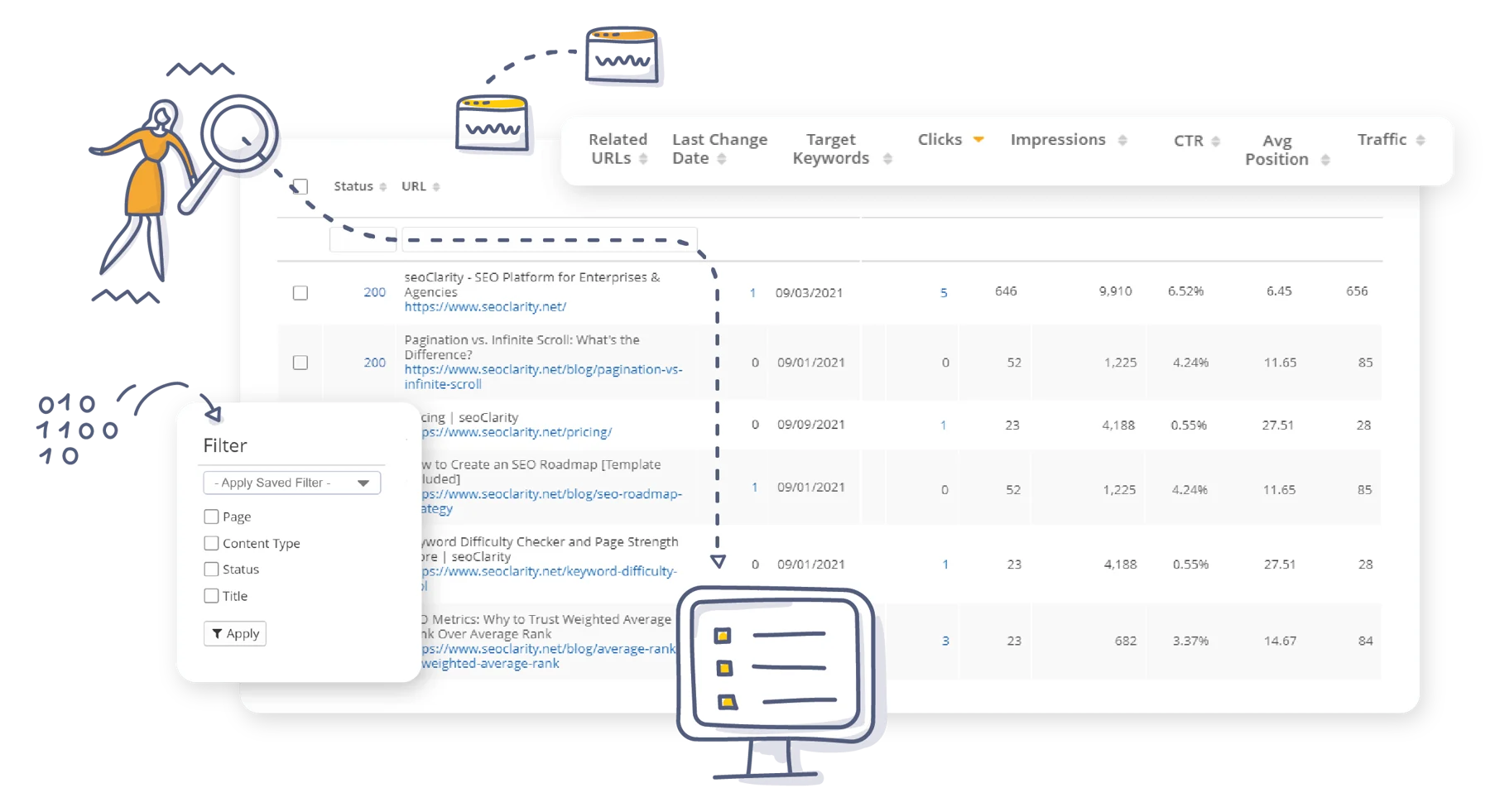
Task: Click the funnel icon on the Apply button
Action: (x=218, y=633)
